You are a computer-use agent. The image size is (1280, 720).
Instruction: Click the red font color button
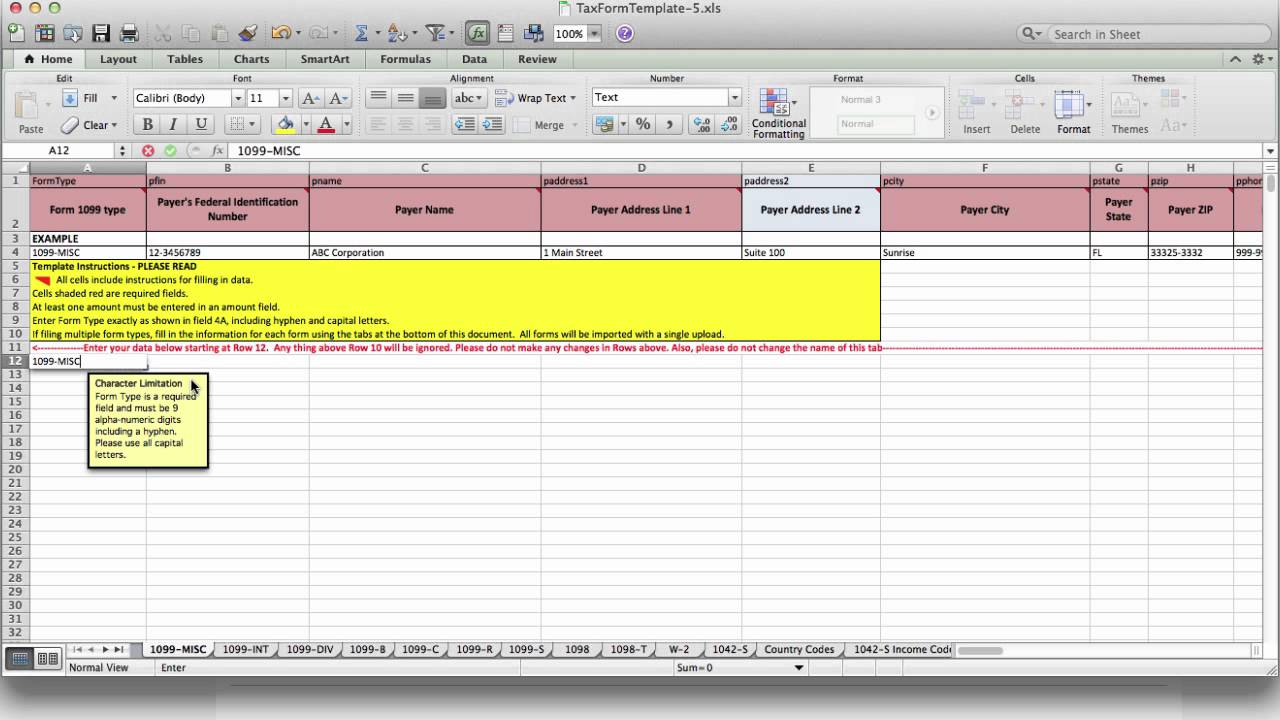325,125
